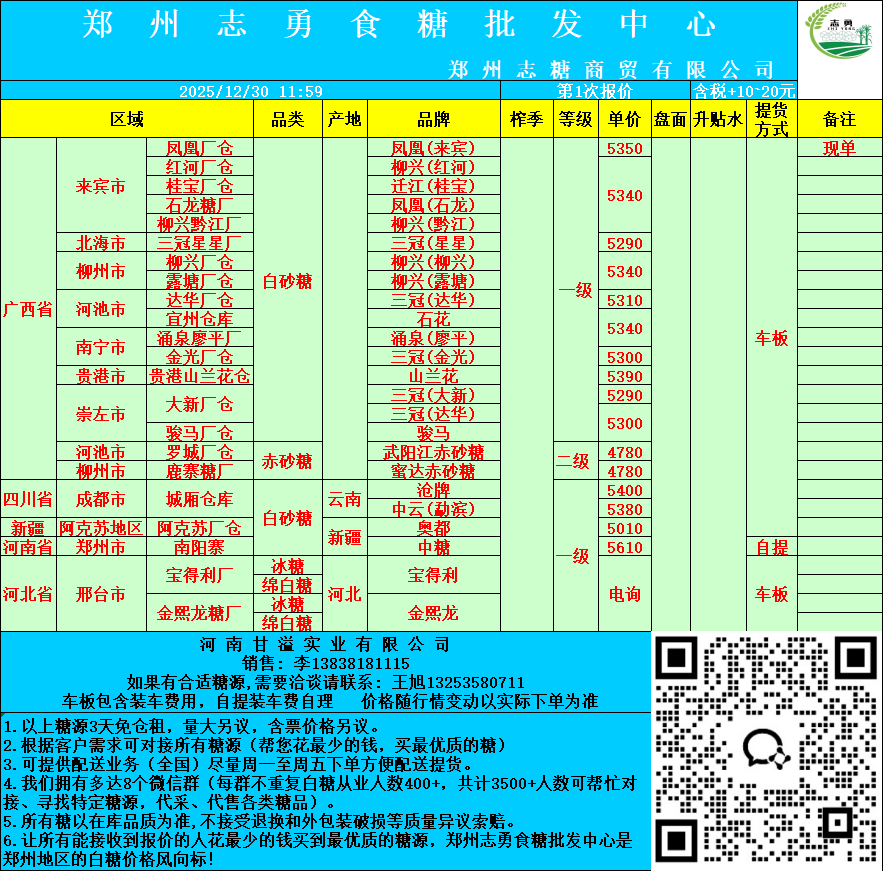884x872 pixels.
Task: Select the 品类 column header
Action: 288,119
